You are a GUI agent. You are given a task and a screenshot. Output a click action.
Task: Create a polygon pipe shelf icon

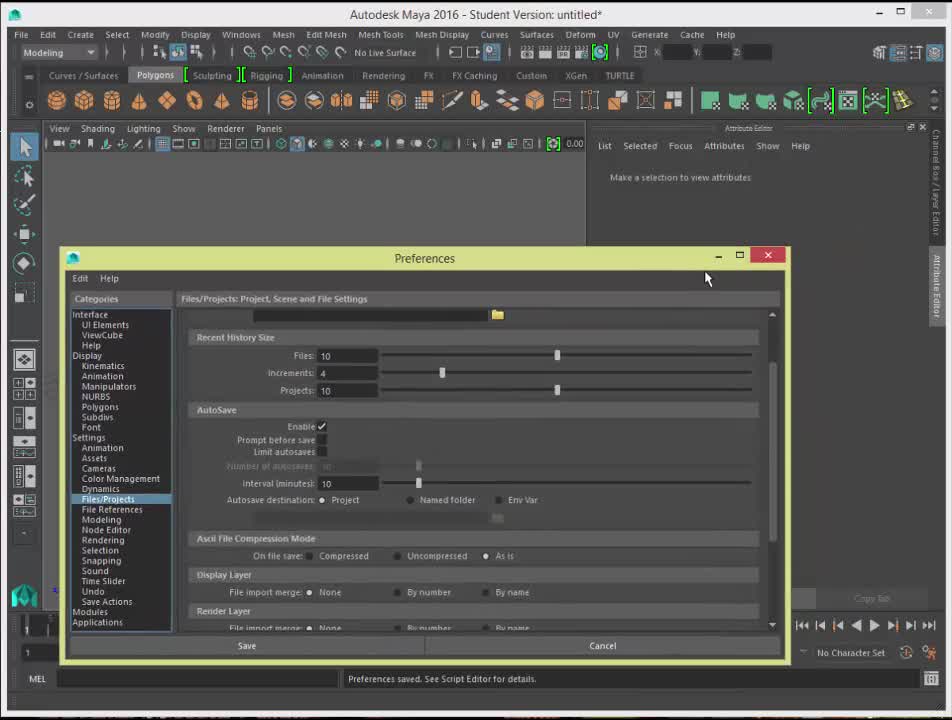coord(250,101)
